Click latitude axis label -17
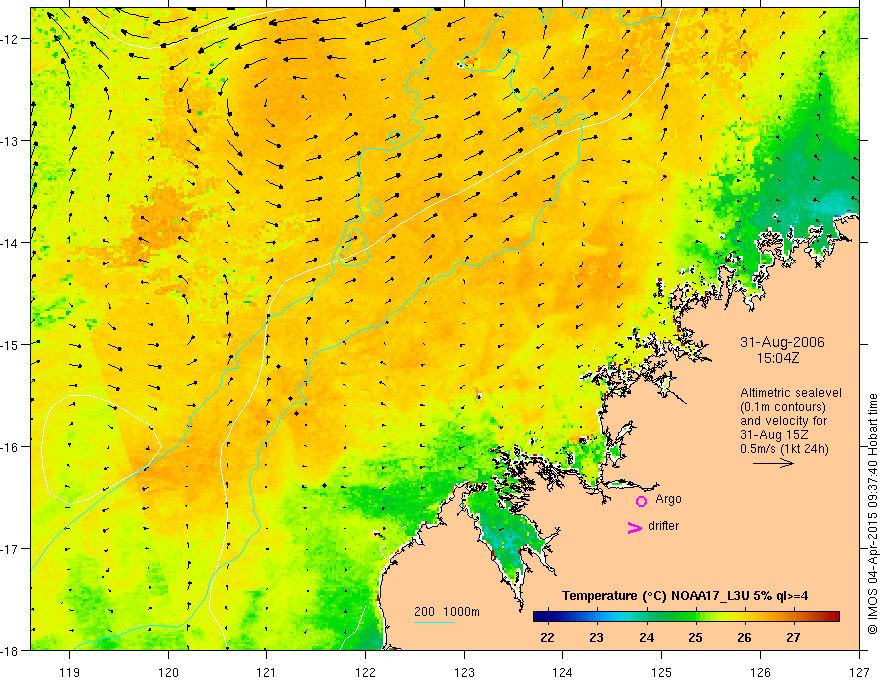The width and height of the screenshot is (880, 680). pos(10,549)
